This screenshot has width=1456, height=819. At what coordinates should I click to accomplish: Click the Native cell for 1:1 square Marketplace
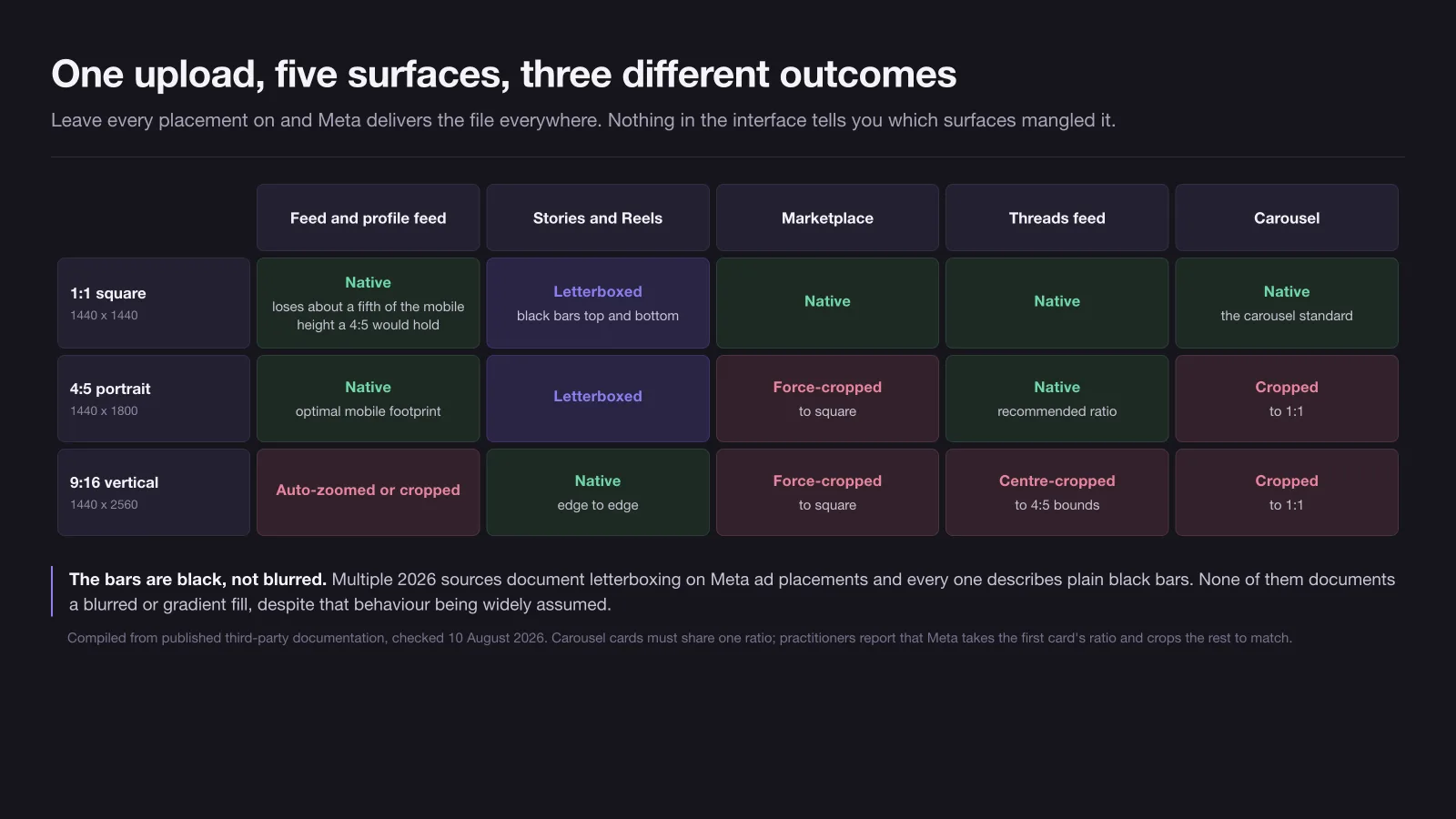(x=827, y=303)
